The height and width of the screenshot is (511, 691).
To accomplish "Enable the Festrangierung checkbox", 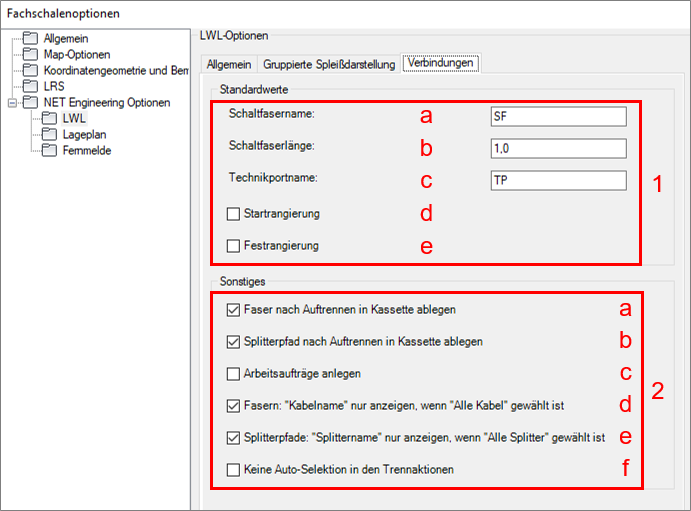I will pyautogui.click(x=234, y=245).
